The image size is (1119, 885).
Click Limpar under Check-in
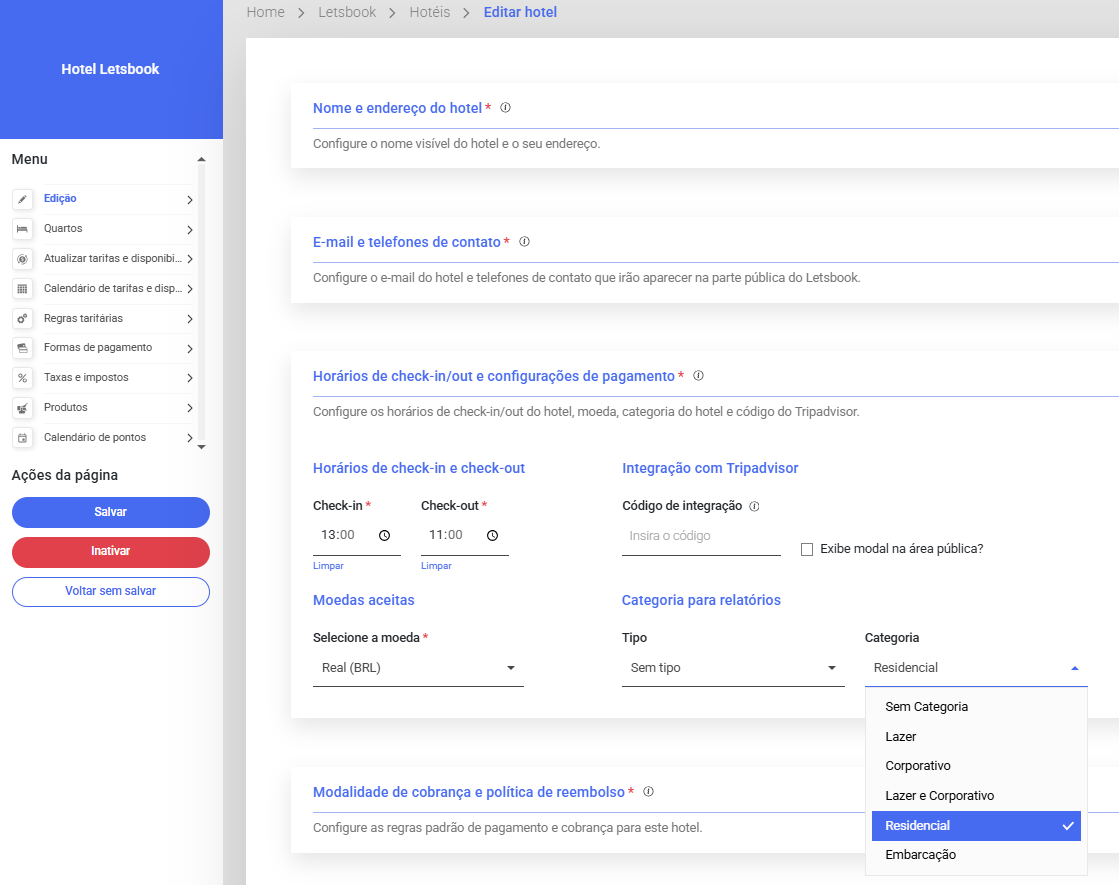pos(328,566)
